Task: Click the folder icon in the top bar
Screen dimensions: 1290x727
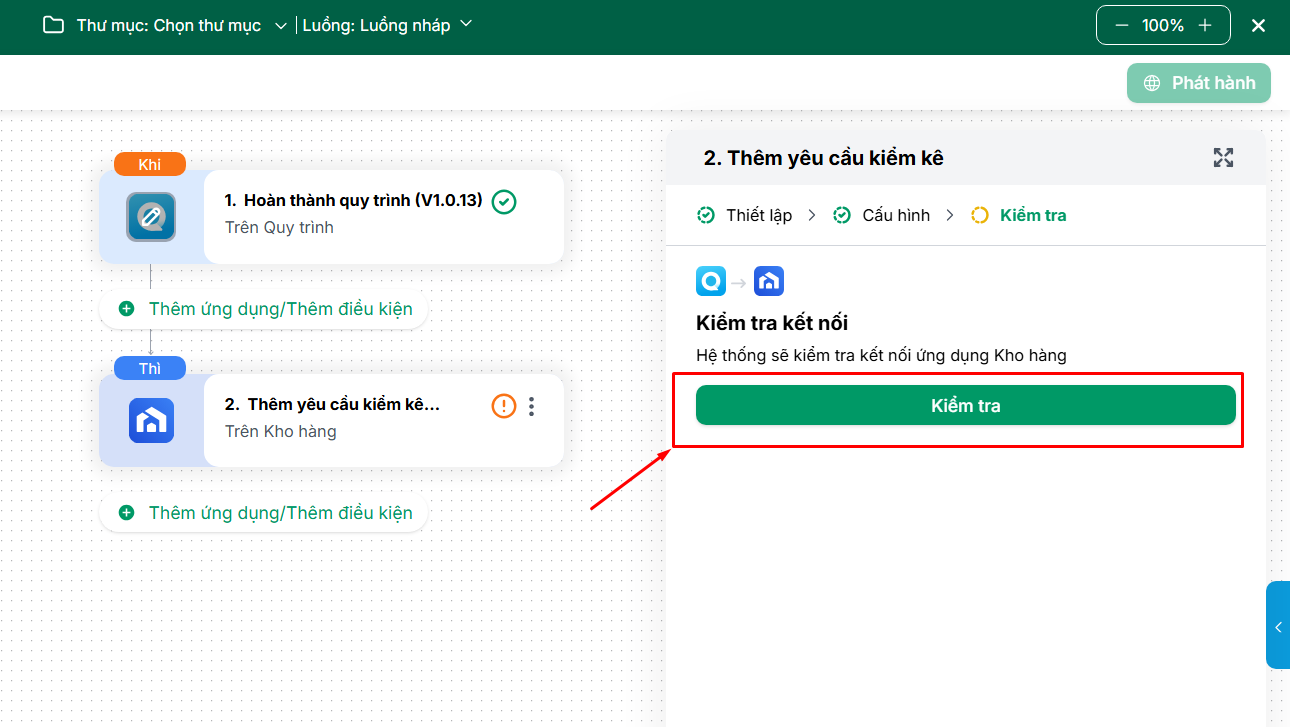Action: pos(53,25)
